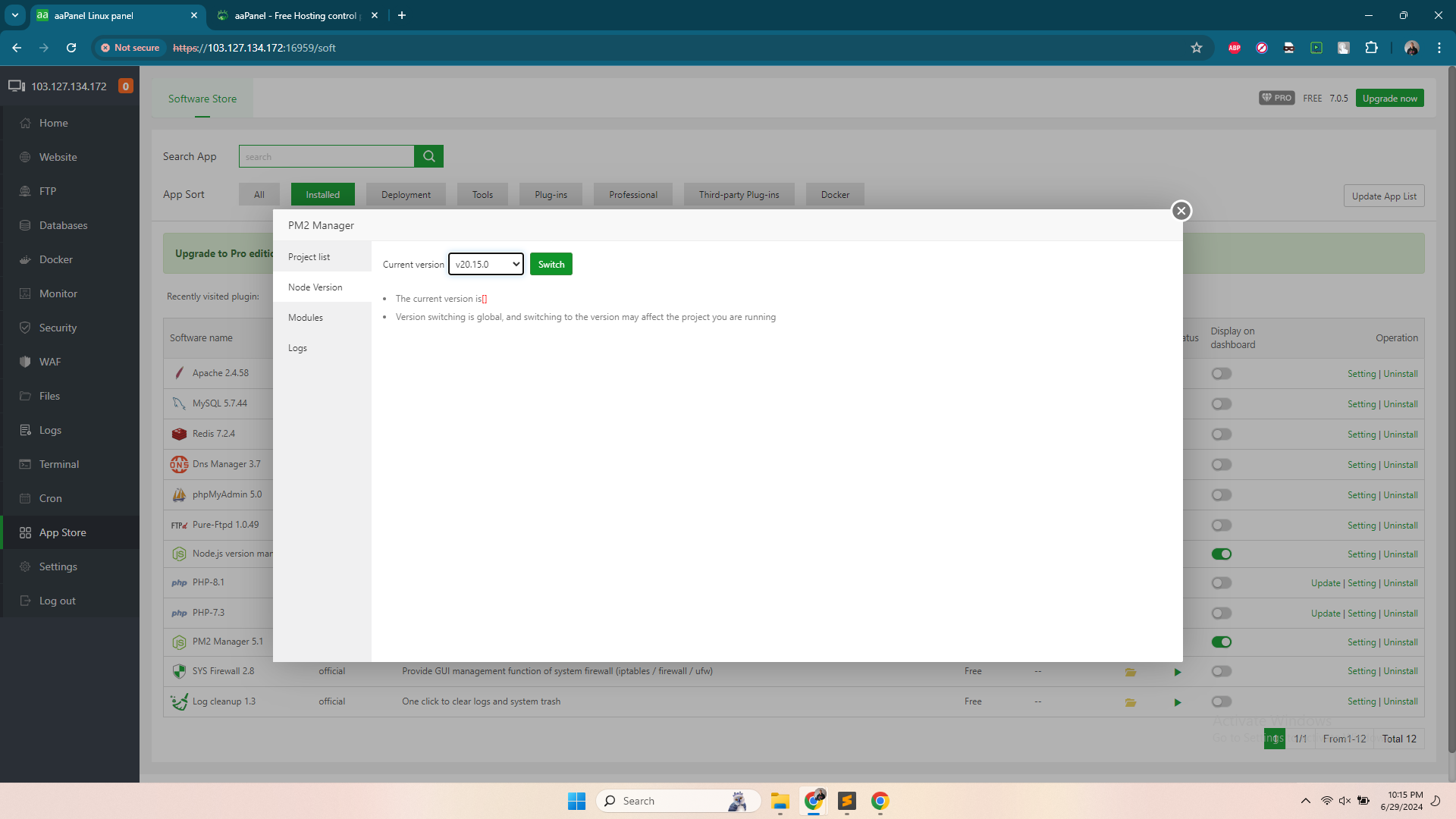Open Terminal from the sidebar
The width and height of the screenshot is (1456, 819).
coord(58,464)
